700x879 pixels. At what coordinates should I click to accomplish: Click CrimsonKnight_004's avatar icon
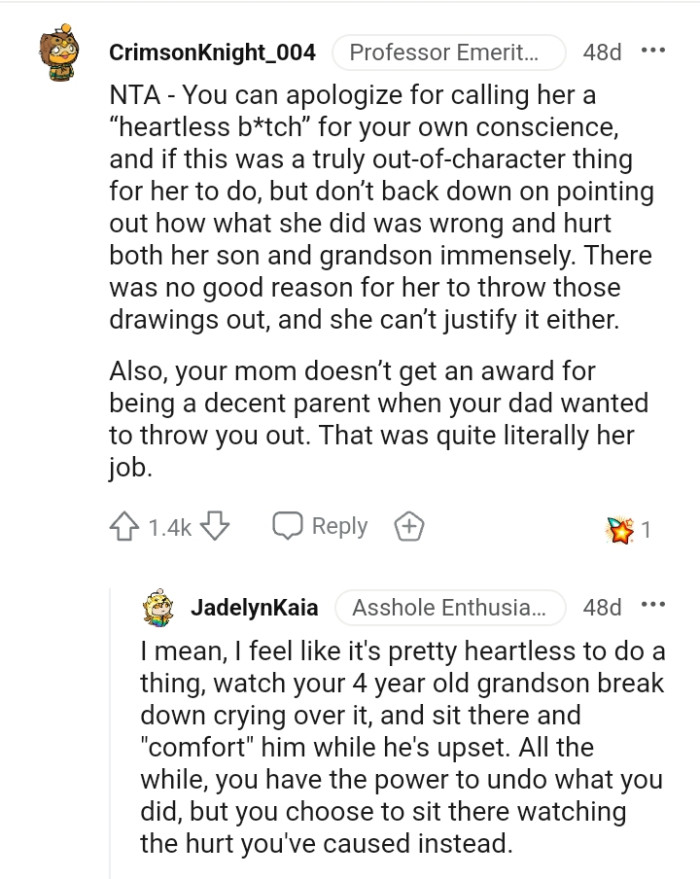[x=60, y=49]
